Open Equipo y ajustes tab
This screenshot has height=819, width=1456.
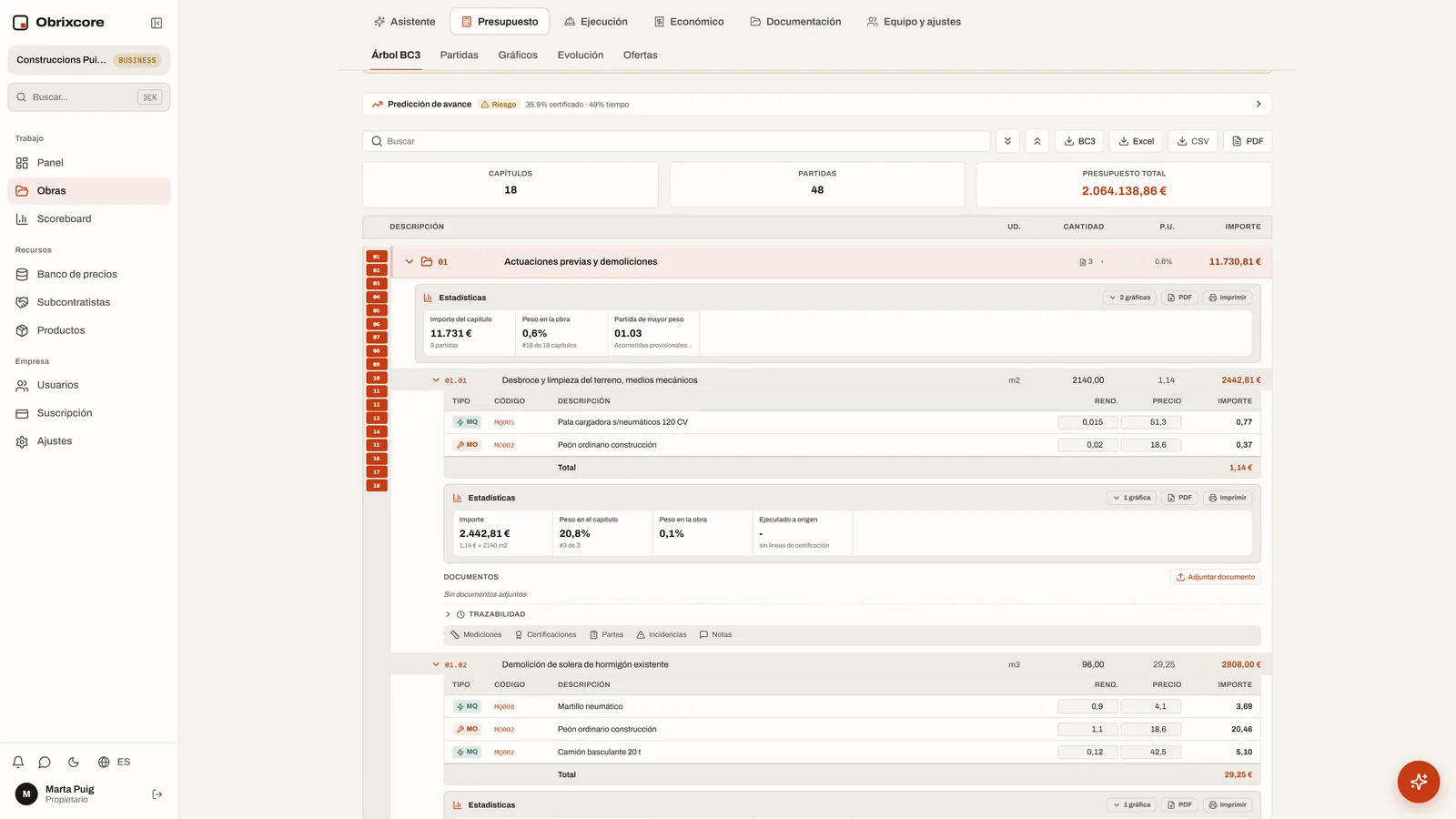coord(914,22)
